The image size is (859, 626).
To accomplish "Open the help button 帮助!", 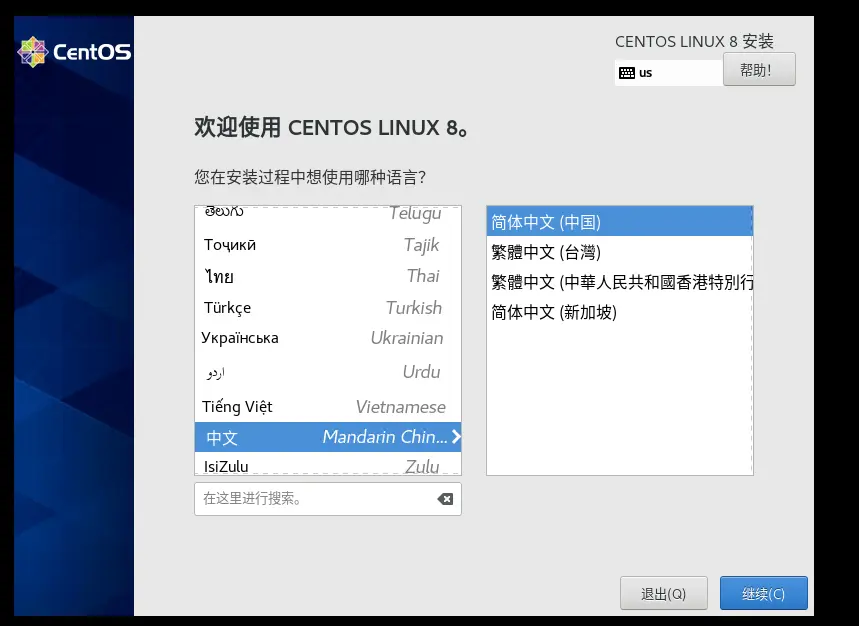I will [x=759, y=69].
